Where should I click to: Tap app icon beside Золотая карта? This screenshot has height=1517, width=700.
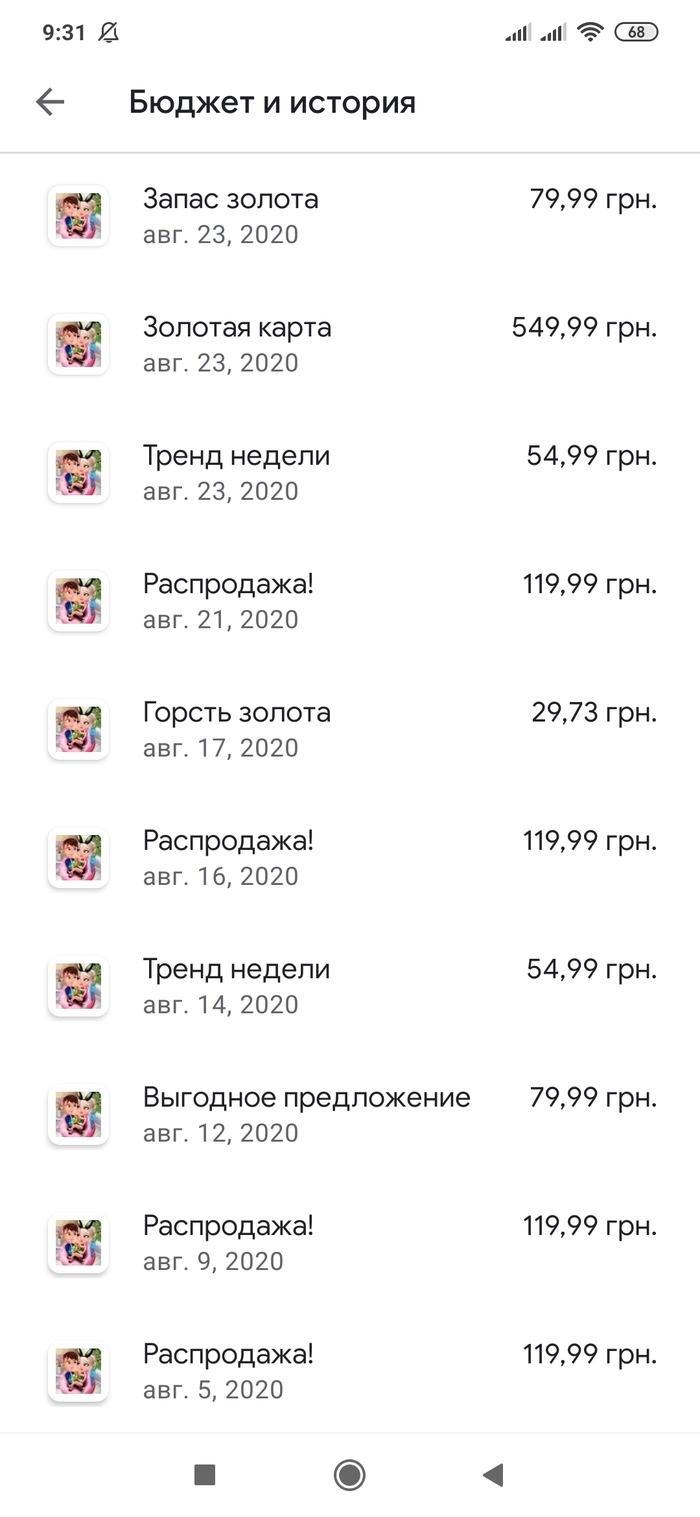(78, 344)
